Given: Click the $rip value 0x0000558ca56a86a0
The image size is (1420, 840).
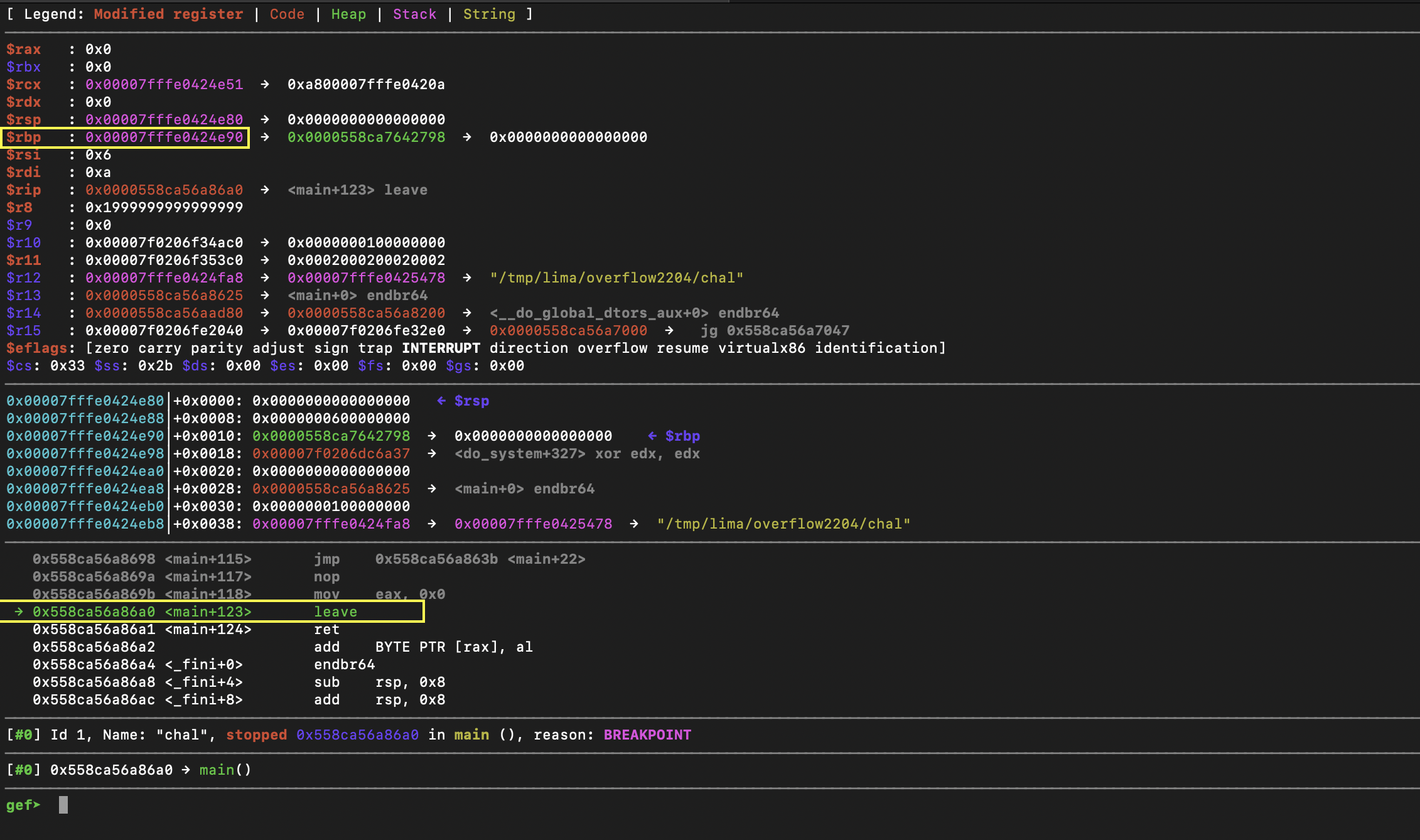Looking at the screenshot, I should pos(164,190).
